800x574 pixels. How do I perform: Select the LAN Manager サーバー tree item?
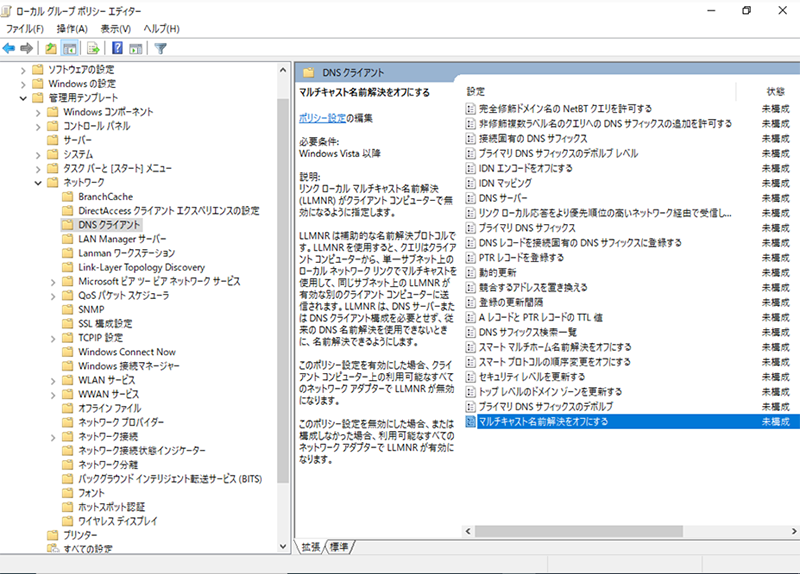(x=122, y=239)
